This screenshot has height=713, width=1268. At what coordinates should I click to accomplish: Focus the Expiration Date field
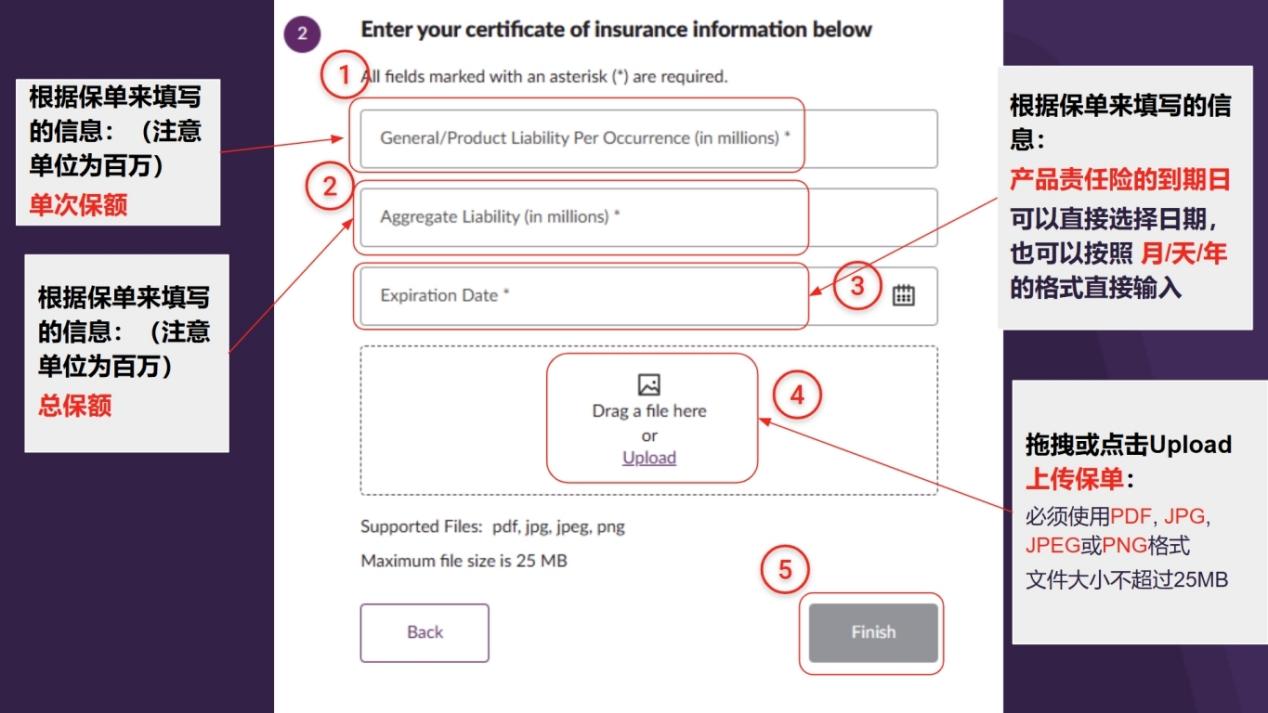pos(649,296)
